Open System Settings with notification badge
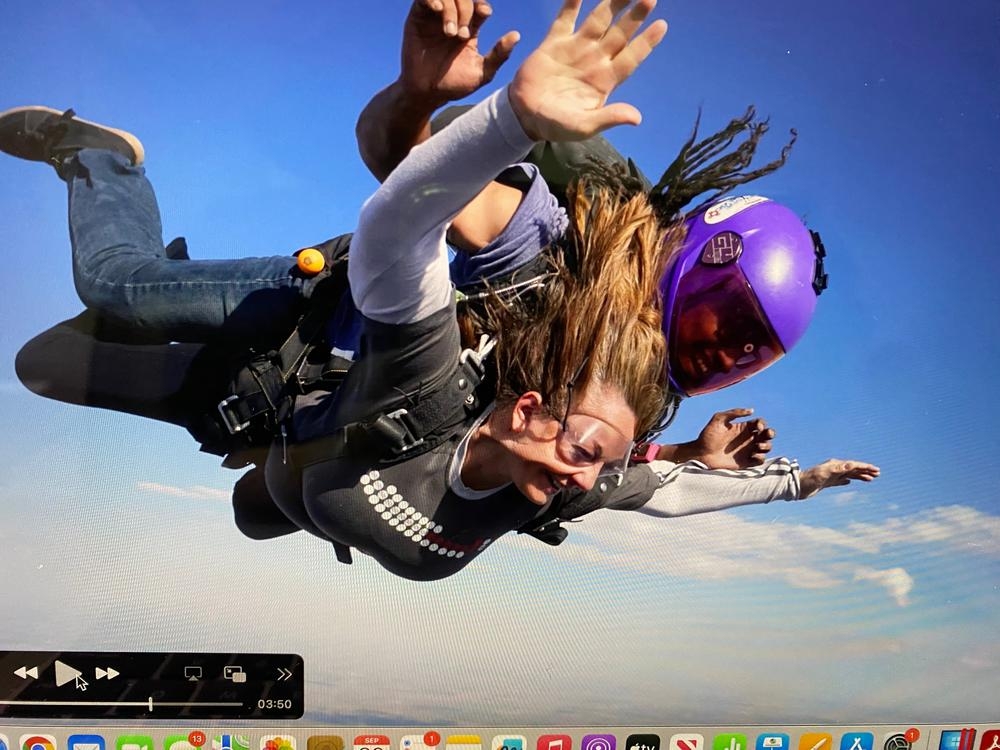Viewport: 1000px width, 750px height. [x=900, y=743]
